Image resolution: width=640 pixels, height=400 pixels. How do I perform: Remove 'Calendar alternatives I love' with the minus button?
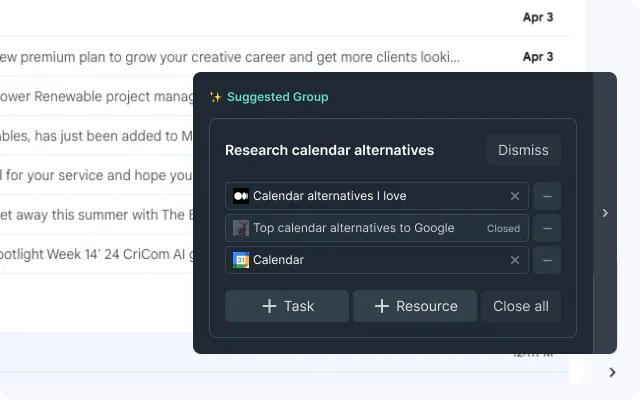pyautogui.click(x=547, y=196)
